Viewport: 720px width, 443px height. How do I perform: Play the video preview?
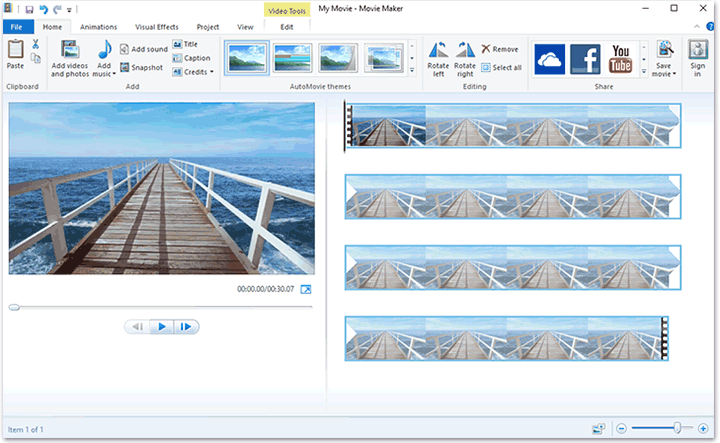click(161, 327)
